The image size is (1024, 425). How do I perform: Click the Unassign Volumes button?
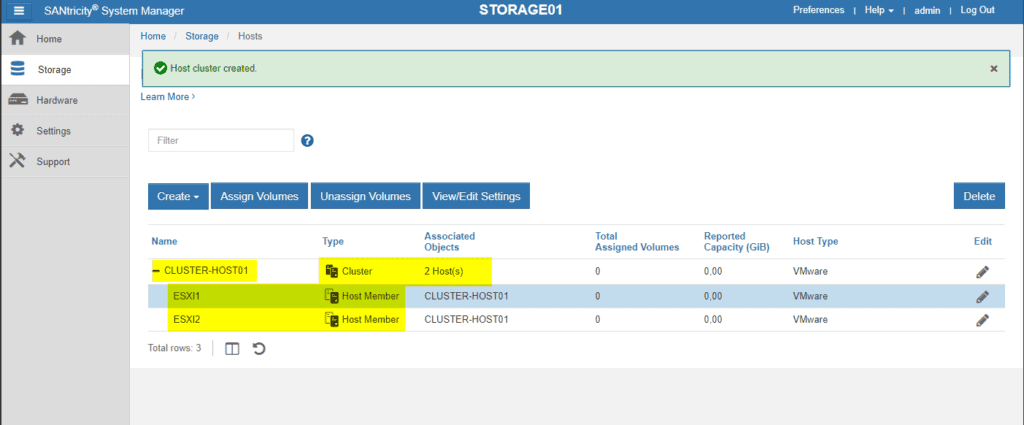pyautogui.click(x=365, y=197)
